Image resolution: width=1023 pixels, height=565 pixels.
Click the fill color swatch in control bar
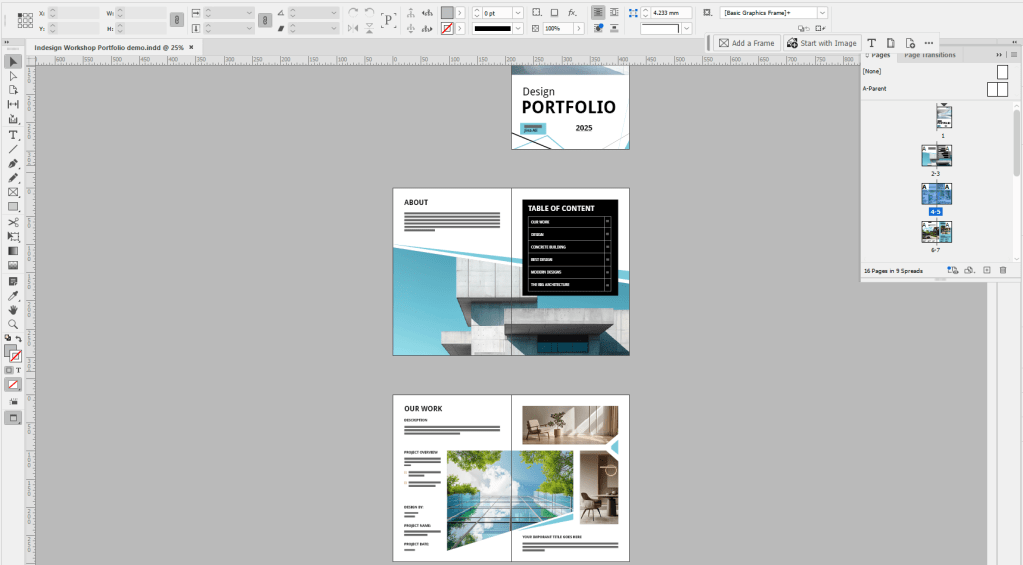[447, 12]
